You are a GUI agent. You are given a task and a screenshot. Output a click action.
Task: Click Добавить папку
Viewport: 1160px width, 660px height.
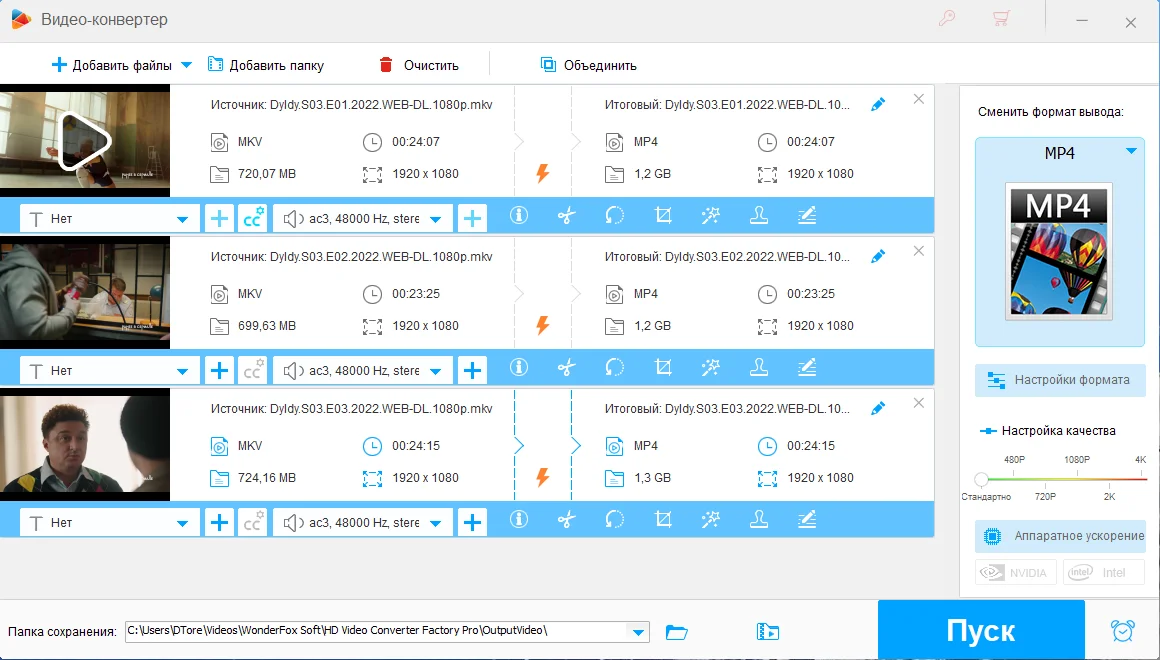point(266,65)
